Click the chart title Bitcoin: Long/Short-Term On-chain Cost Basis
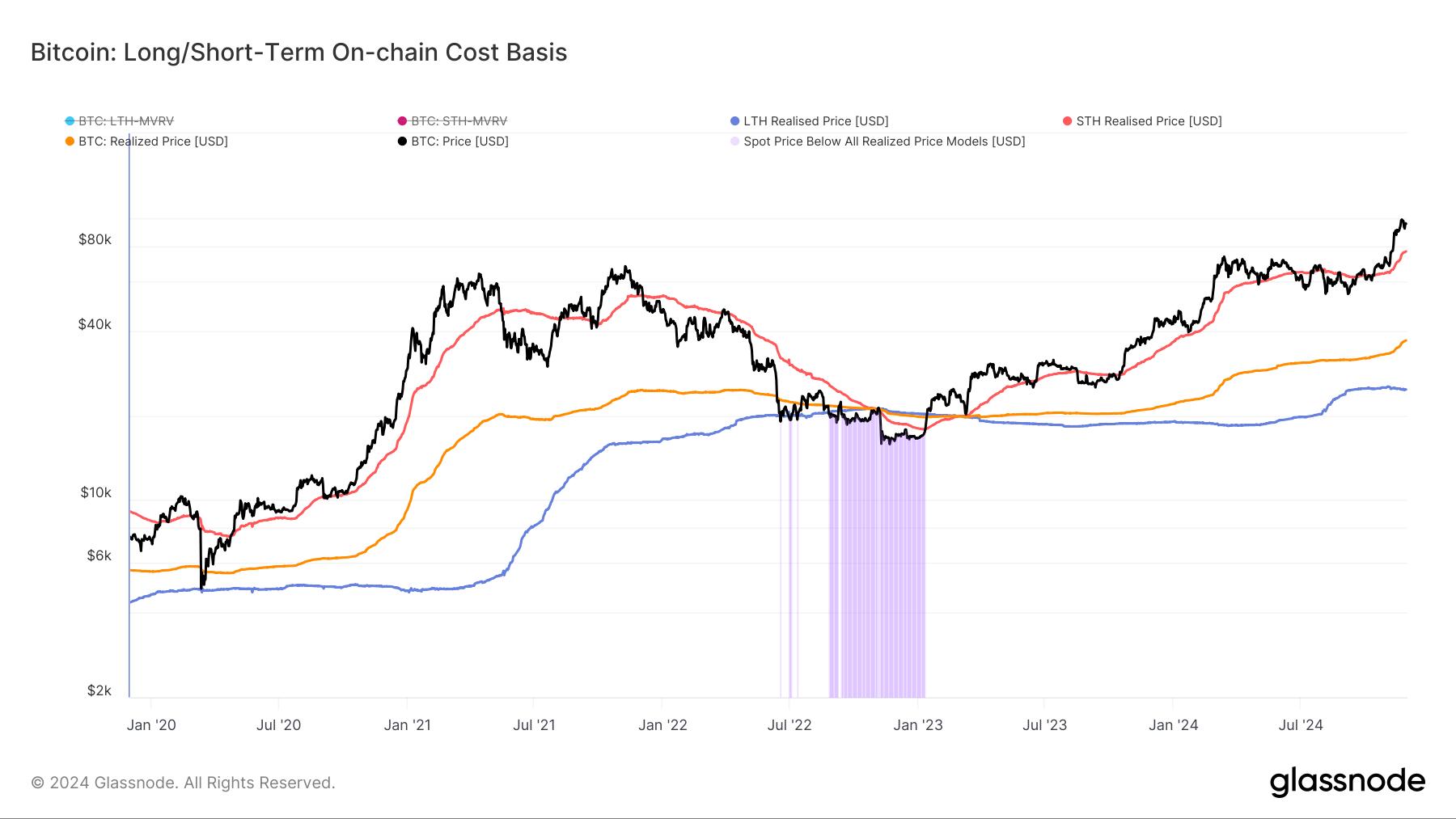This screenshot has width=1456, height=819. coord(298,53)
